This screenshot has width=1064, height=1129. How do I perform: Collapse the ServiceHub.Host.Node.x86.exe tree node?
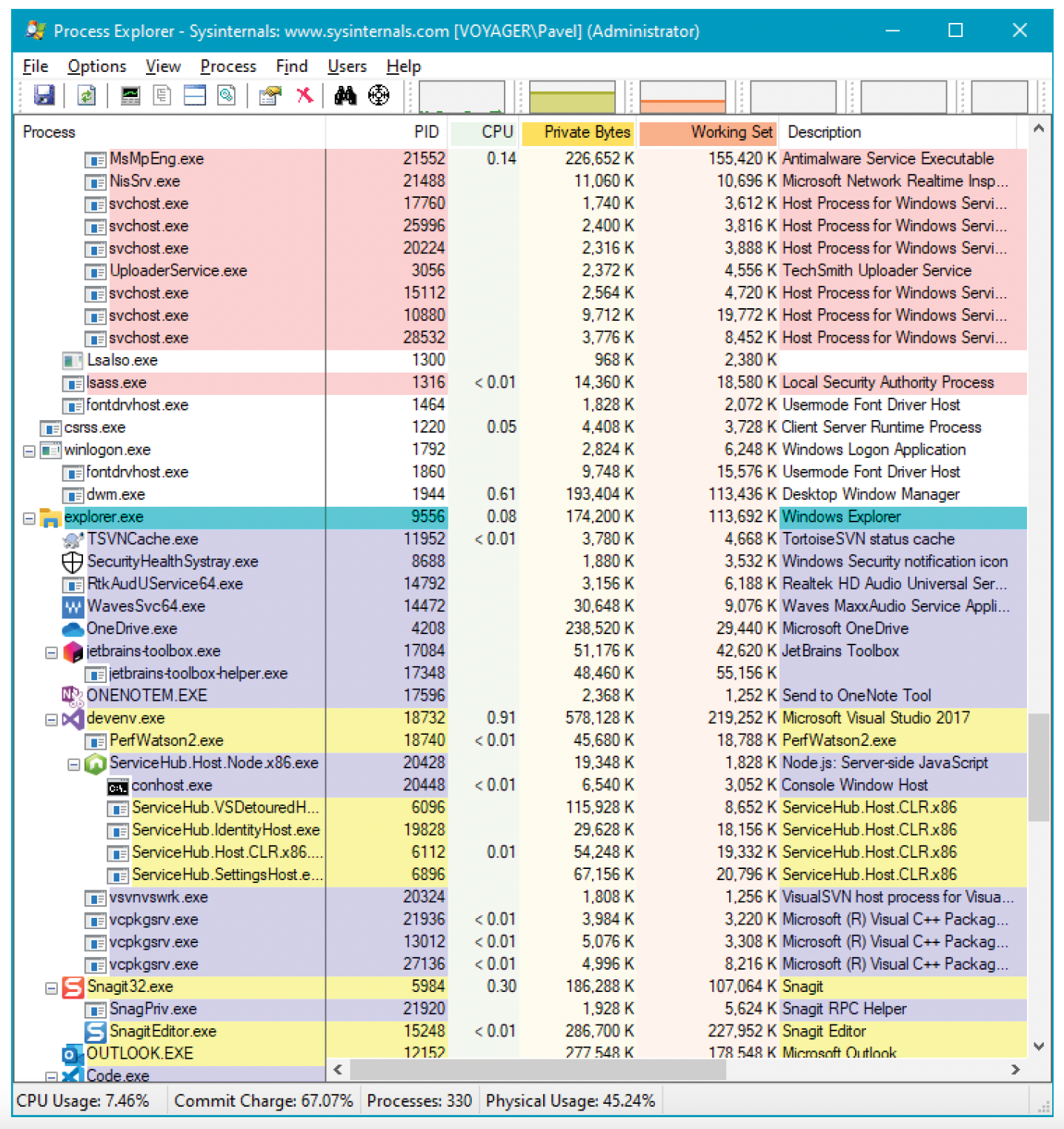[x=74, y=764]
